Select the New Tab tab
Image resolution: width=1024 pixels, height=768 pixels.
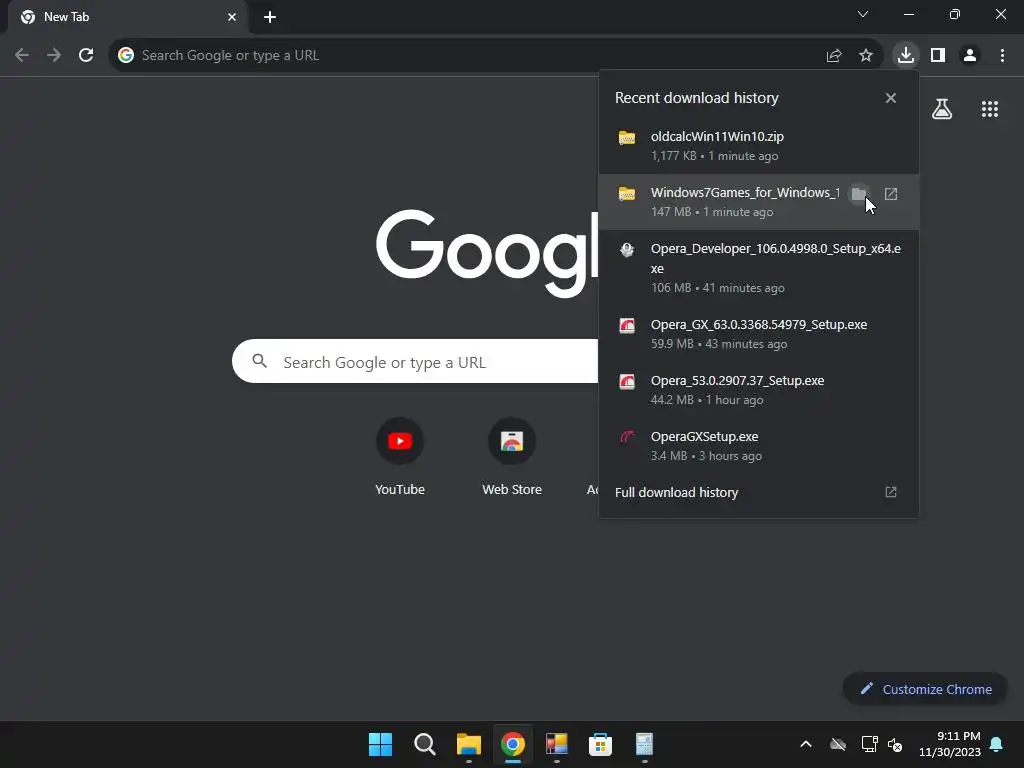[127, 17]
